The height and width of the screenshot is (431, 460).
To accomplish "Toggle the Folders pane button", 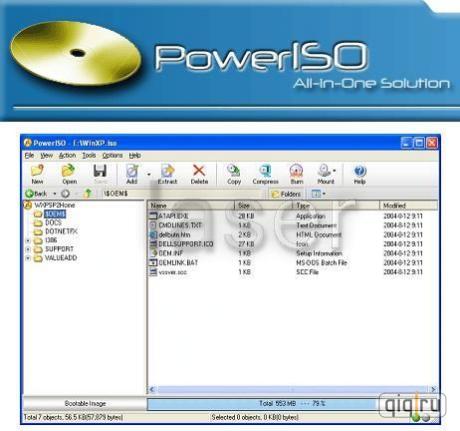I will point(286,194).
